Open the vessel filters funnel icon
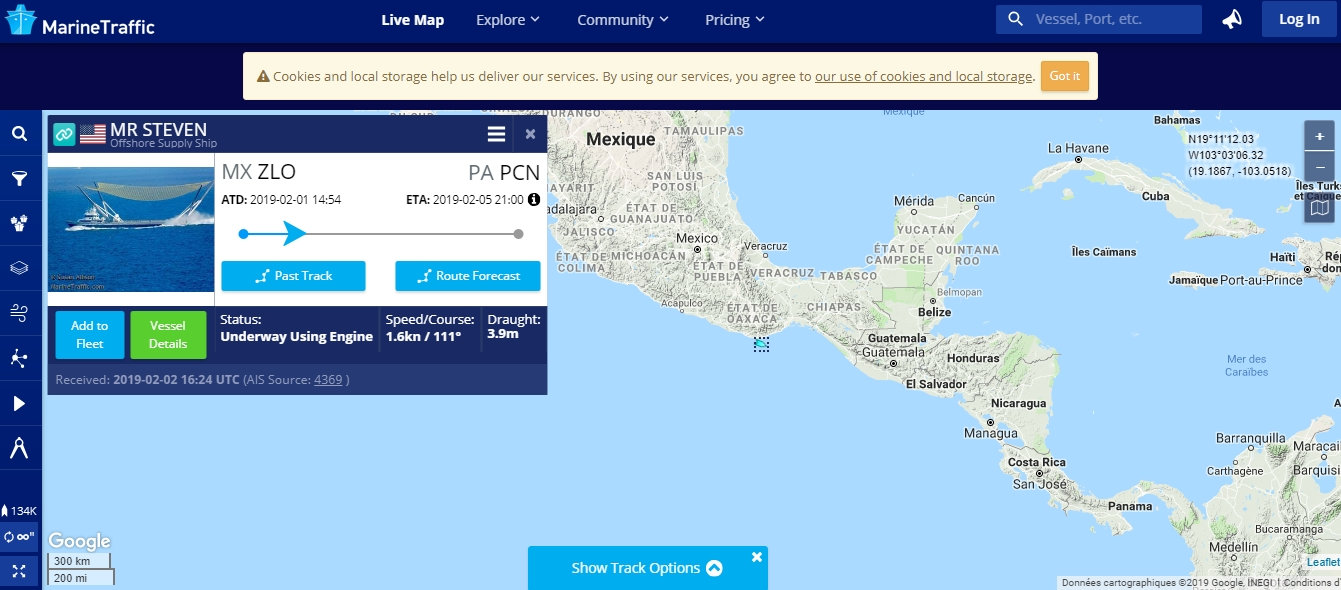This screenshot has width=1341, height=590. (19, 179)
